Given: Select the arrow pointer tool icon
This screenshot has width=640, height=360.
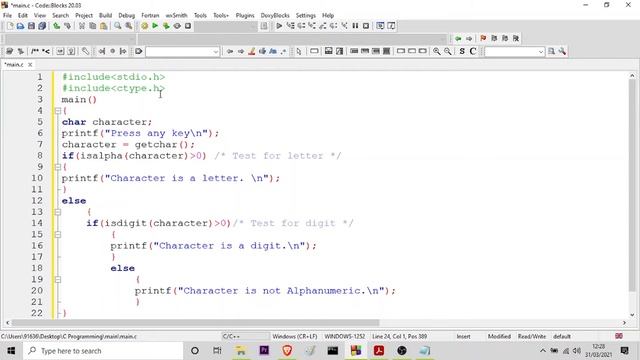Looking at the screenshot, I should tap(299, 51).
